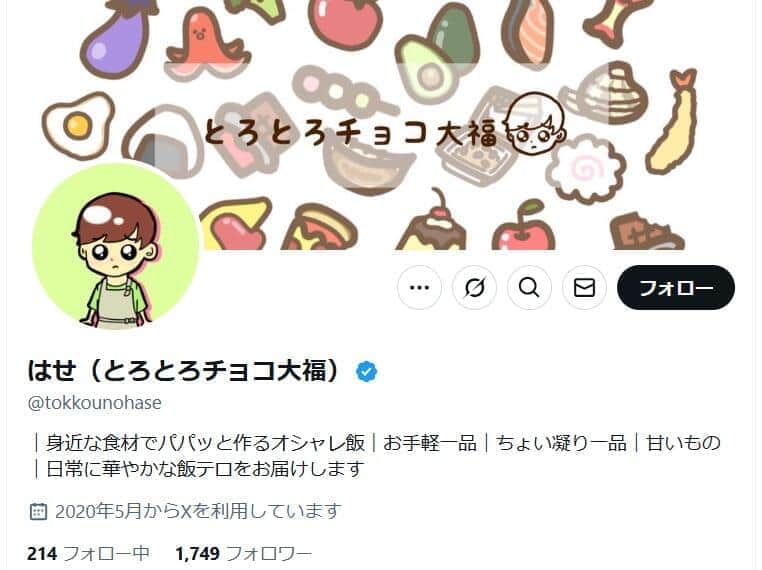Follow the account with the フォロー button
This screenshot has height=570, width=762.
(676, 288)
